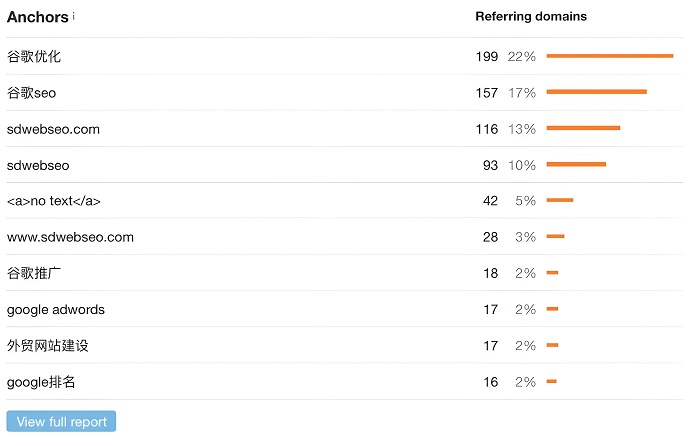
Task: Click the 199 referring domains count
Action: [x=487, y=57]
